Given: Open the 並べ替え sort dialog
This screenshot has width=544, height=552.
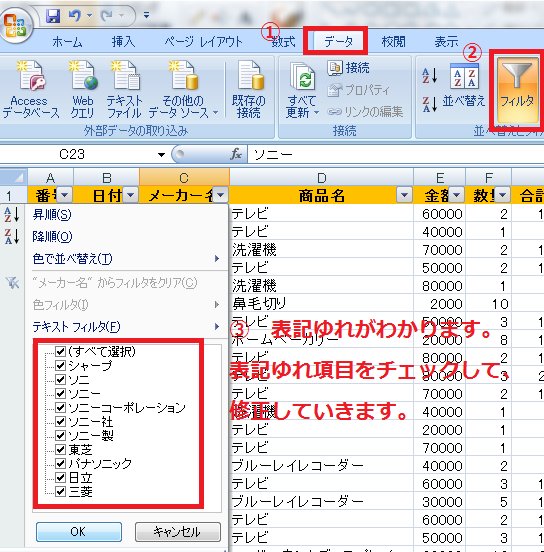Looking at the screenshot, I should (x=464, y=86).
